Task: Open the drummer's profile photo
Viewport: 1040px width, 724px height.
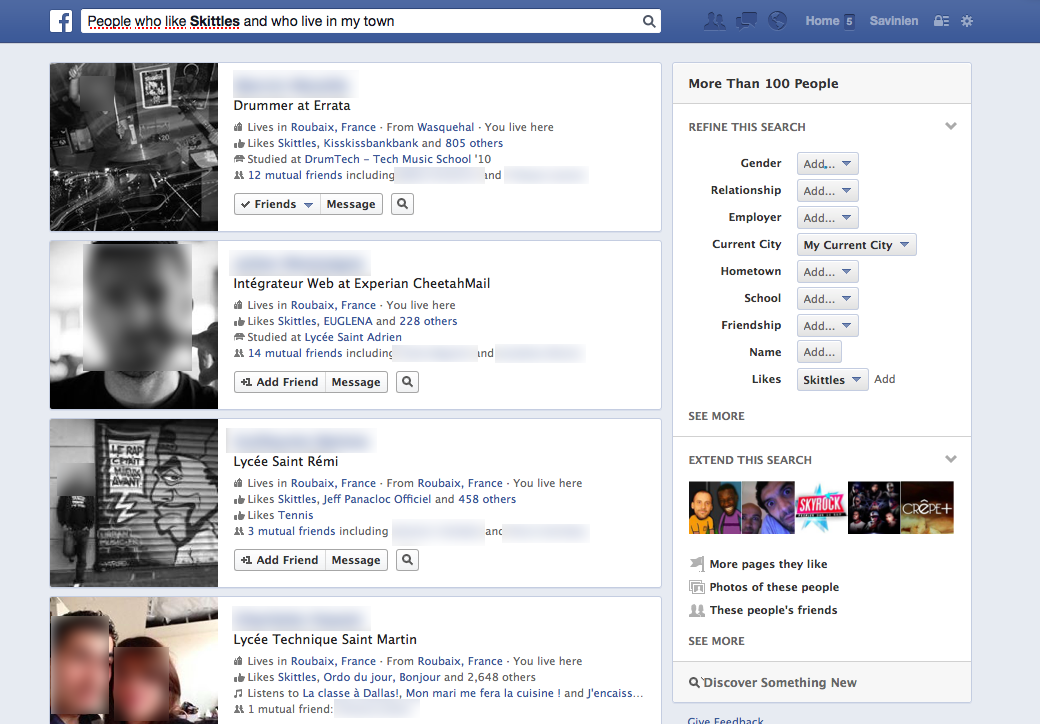Action: point(134,147)
